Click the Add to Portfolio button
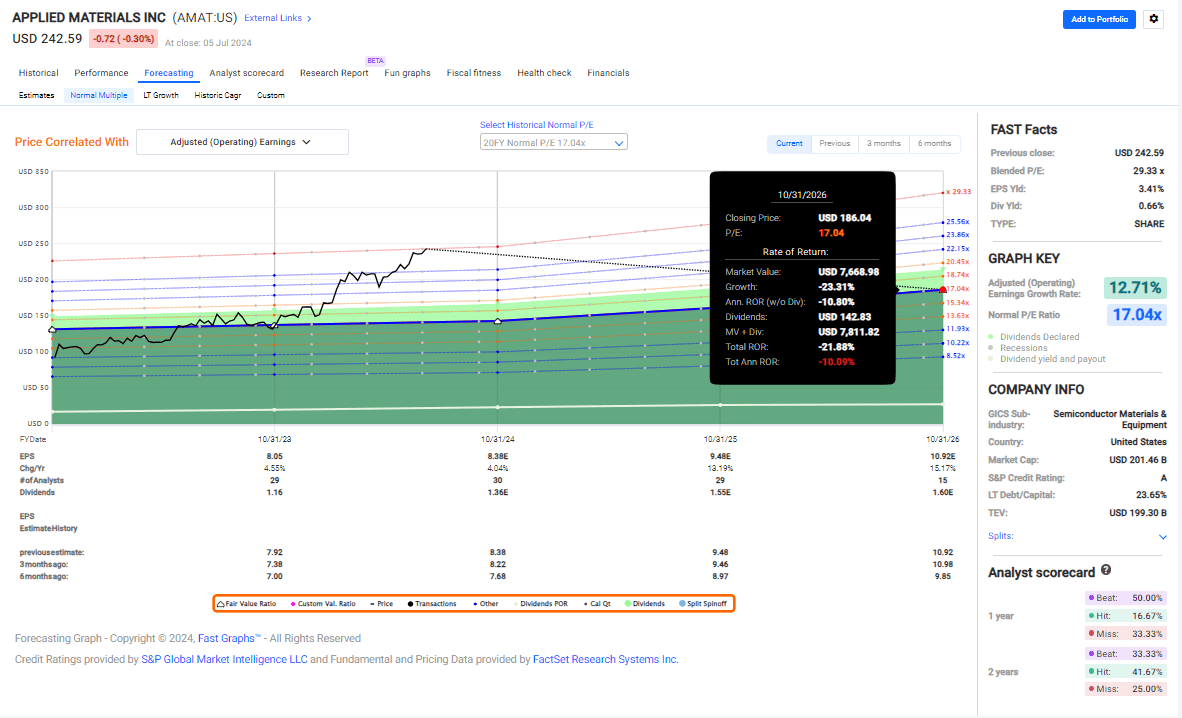 (1099, 19)
